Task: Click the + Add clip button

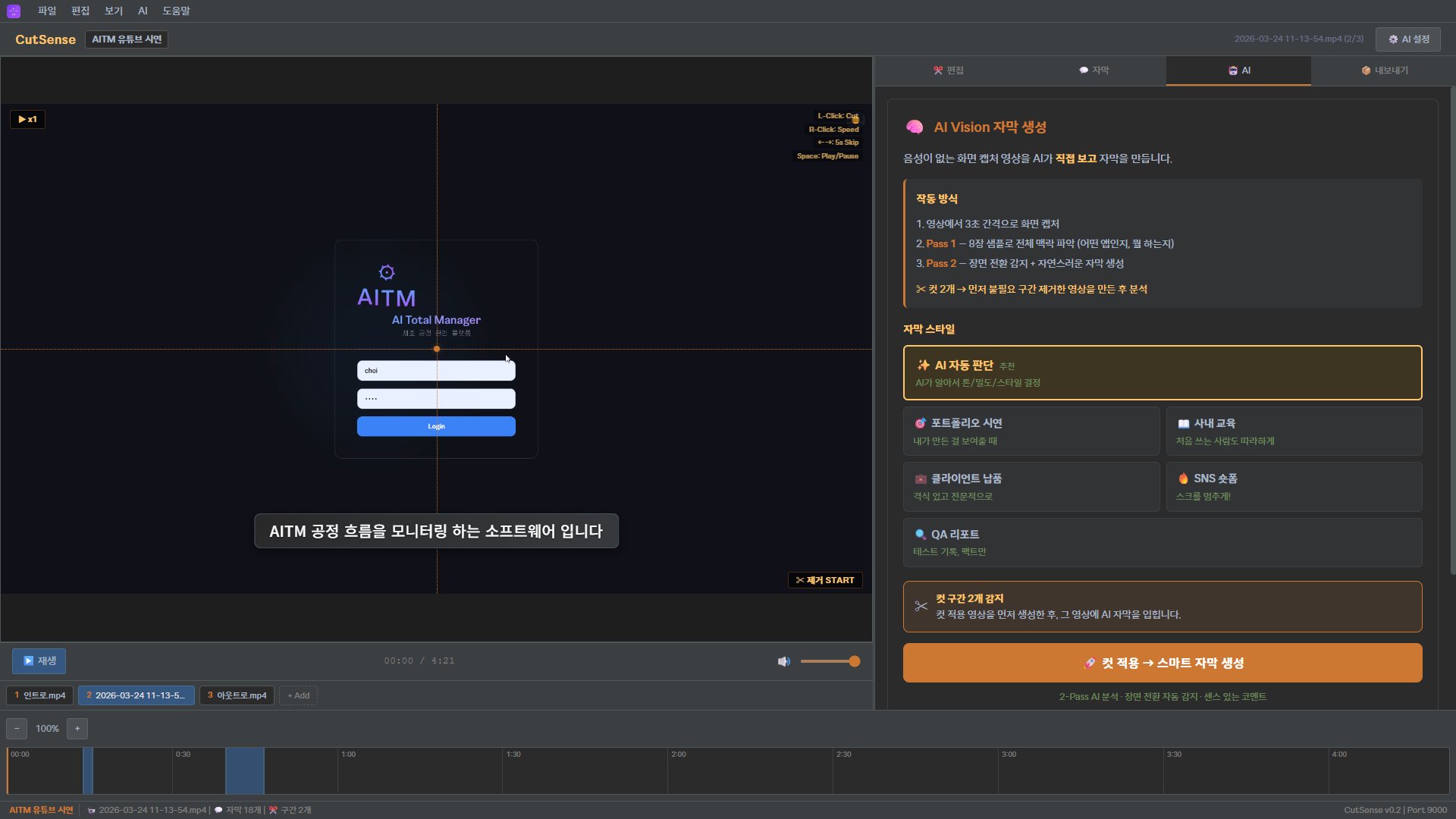Action: click(298, 695)
